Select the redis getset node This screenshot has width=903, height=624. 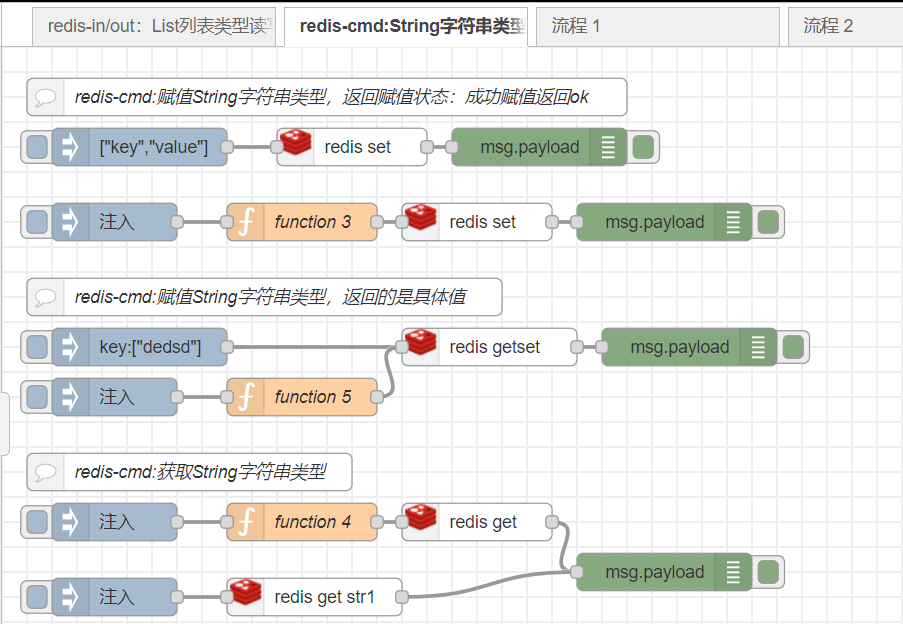tap(499, 347)
